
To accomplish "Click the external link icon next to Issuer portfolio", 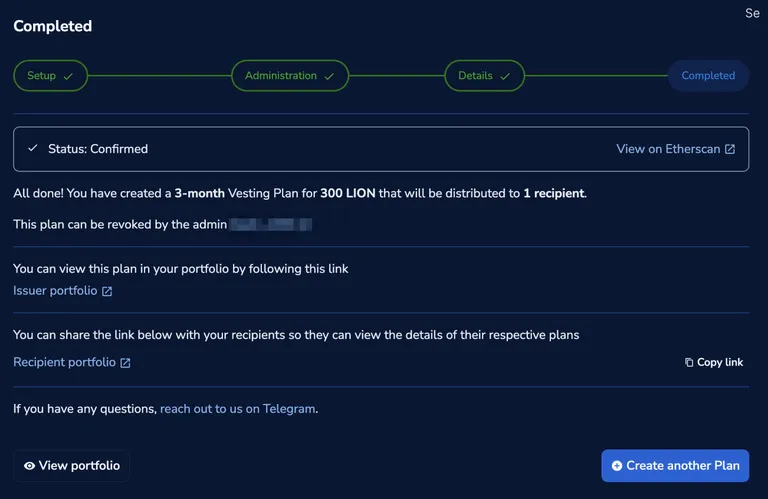I will coord(107,291).
